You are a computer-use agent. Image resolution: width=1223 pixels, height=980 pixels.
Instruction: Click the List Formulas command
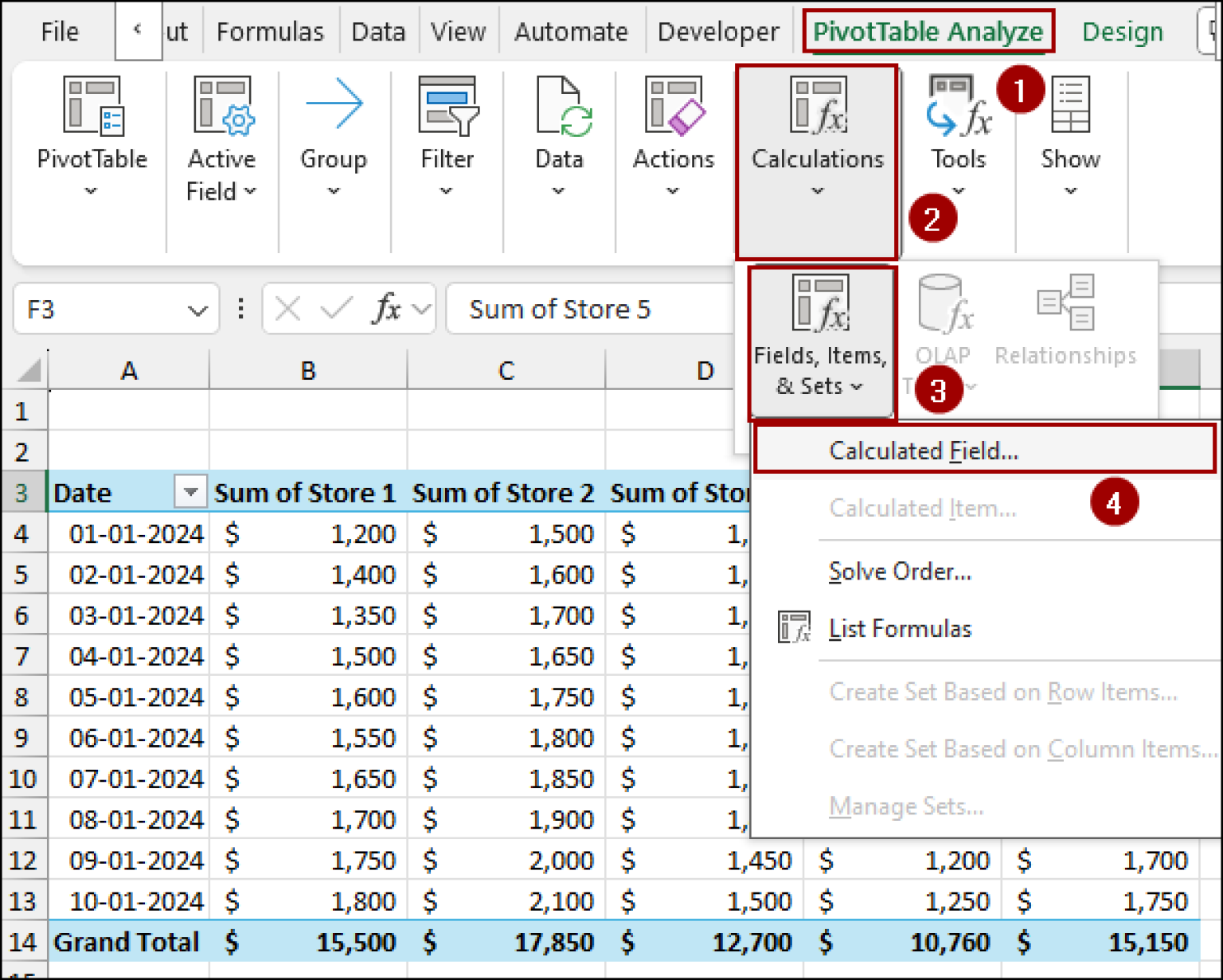tap(900, 628)
